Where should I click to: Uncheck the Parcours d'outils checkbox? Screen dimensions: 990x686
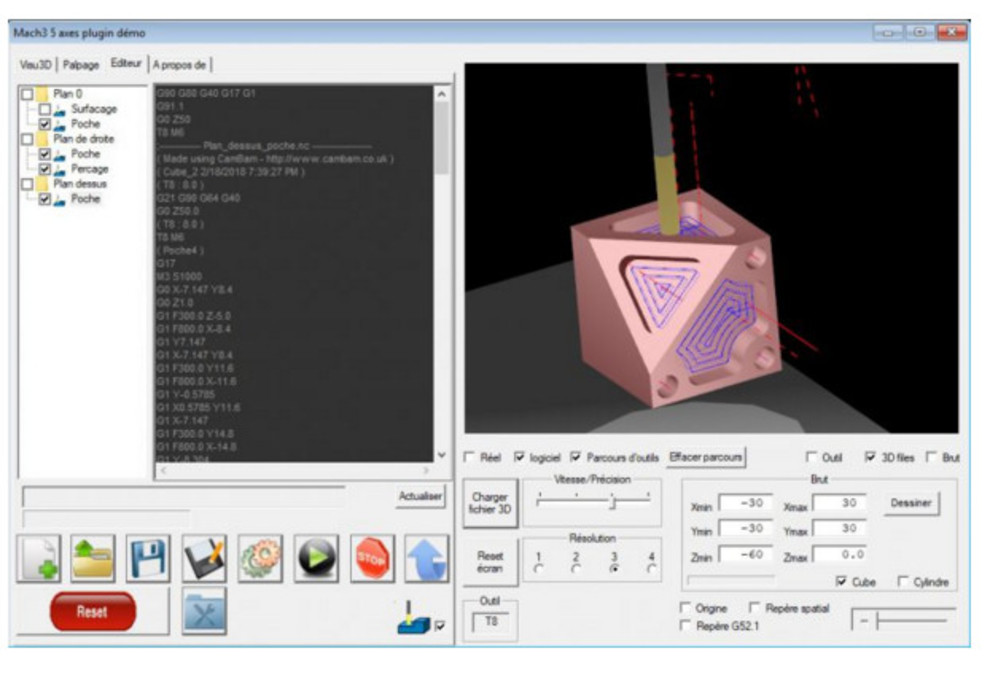tap(578, 457)
